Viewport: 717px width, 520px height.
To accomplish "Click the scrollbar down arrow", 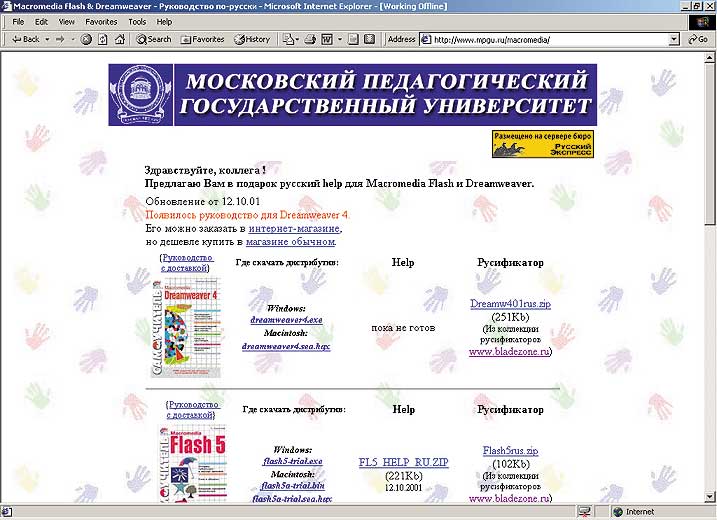I will coord(710,497).
